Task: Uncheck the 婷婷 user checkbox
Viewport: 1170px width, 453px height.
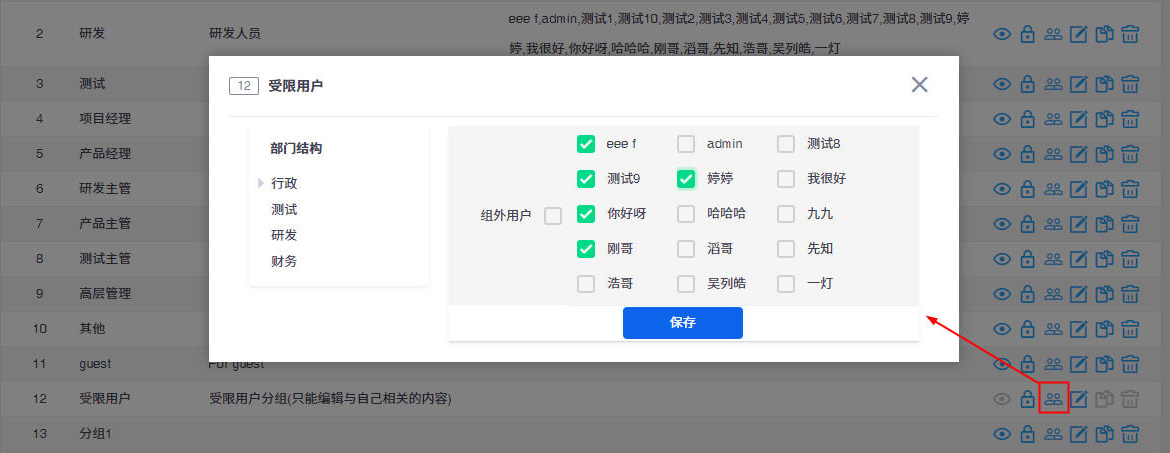Action: 686,179
